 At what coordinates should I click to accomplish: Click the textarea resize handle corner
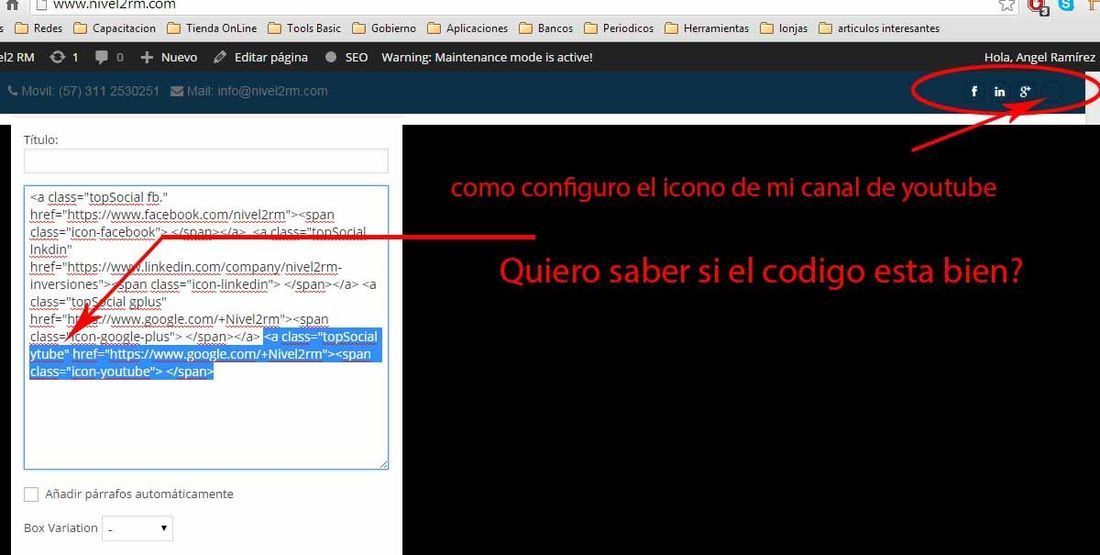coord(383,464)
